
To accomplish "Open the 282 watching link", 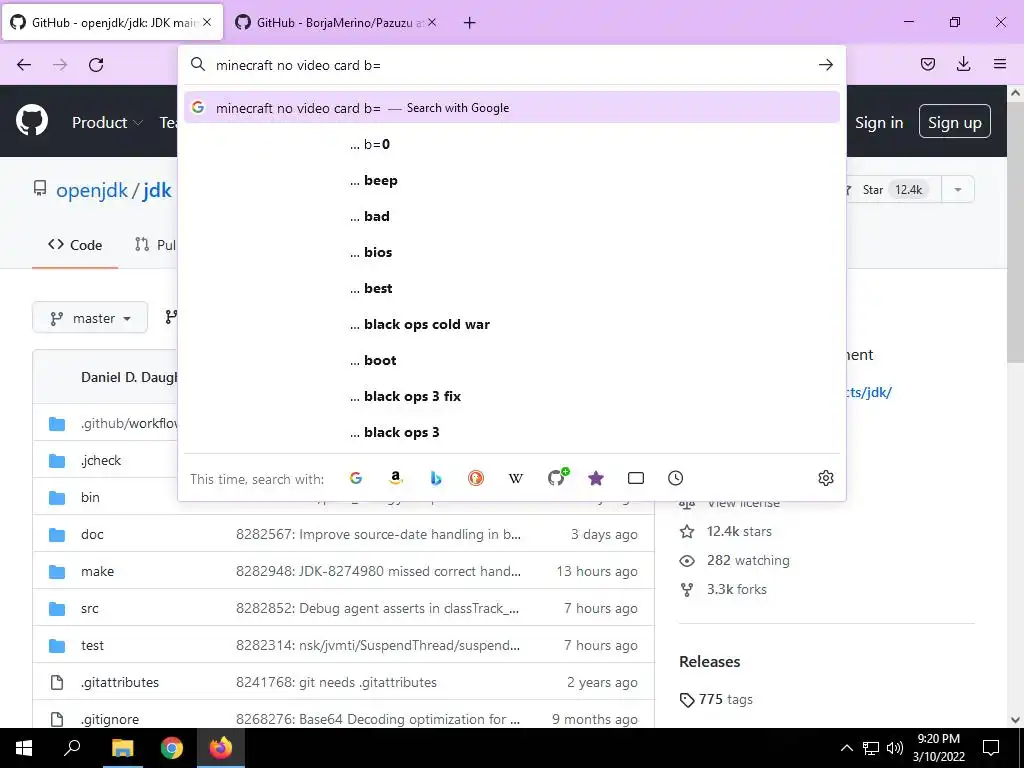I will pos(748,560).
